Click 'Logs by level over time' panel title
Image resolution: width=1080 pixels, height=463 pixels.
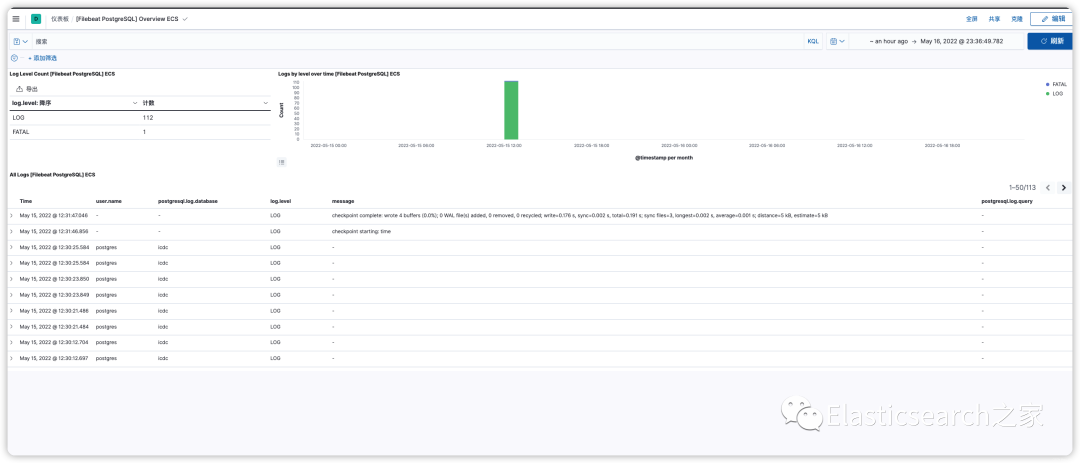tap(339, 73)
